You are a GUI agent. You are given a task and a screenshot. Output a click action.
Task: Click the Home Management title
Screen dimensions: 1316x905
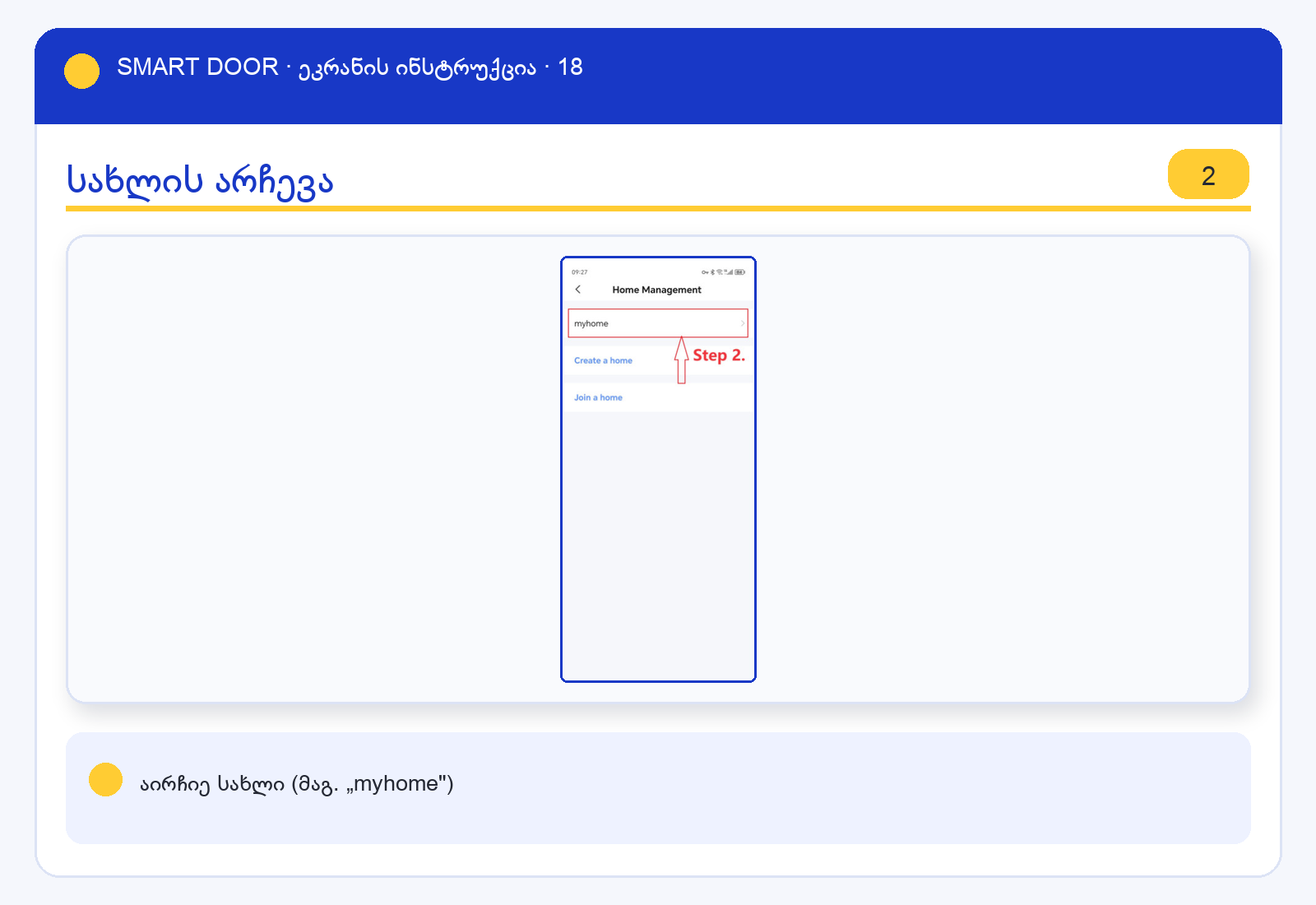[656, 290]
